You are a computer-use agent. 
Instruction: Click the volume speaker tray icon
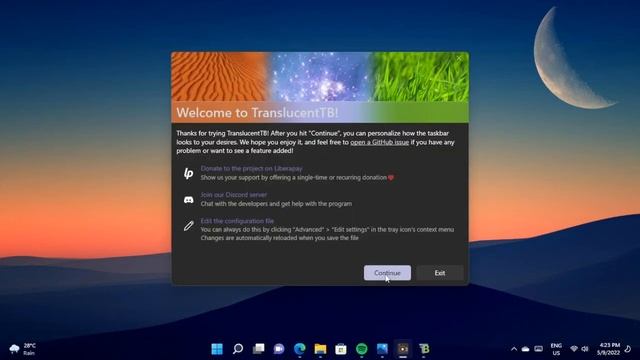585,349
